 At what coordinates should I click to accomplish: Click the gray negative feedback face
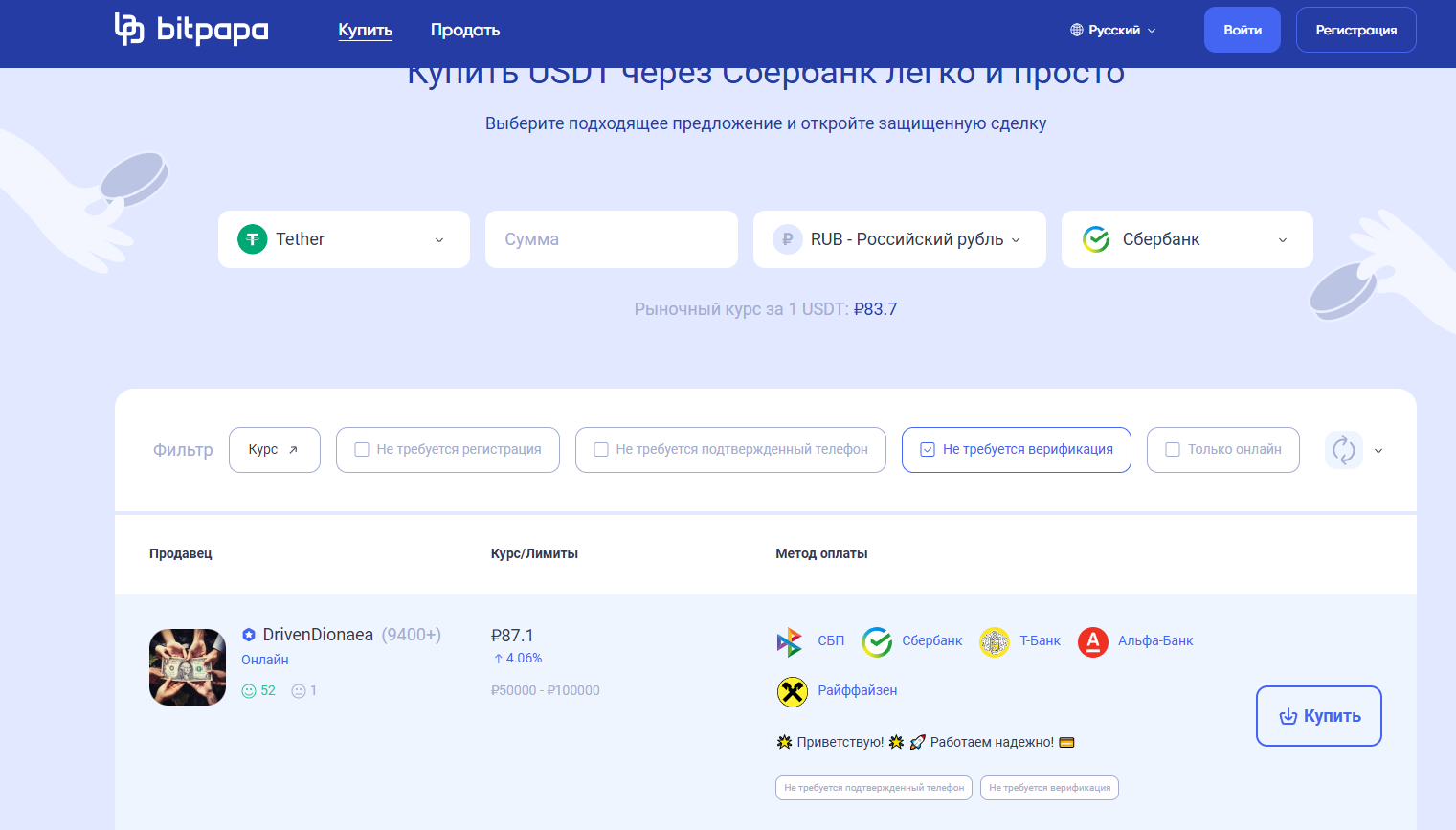299,691
